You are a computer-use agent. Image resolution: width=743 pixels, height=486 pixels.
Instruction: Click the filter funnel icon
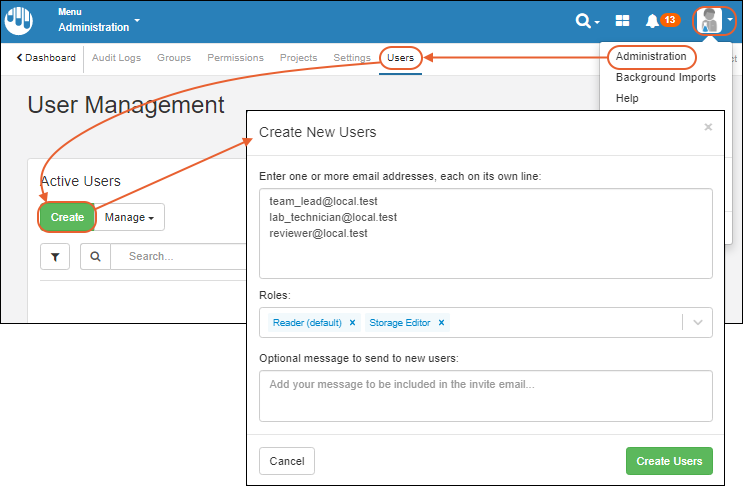[55, 257]
